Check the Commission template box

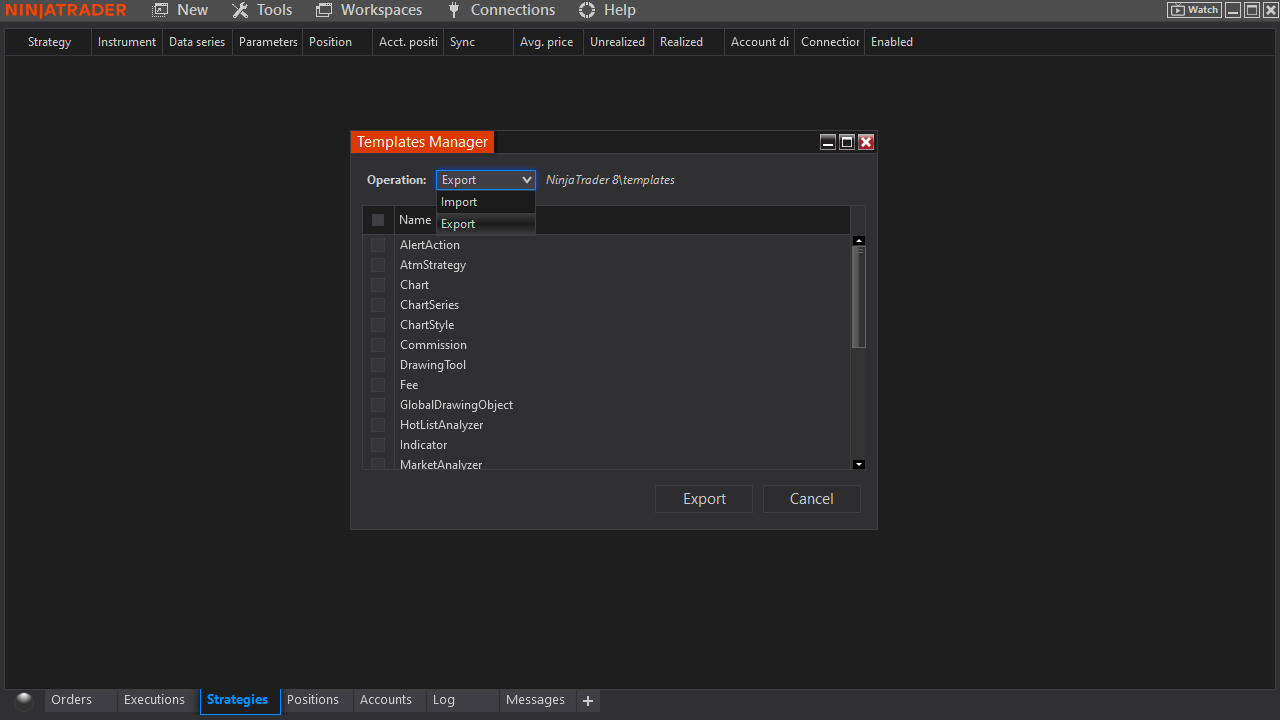pos(378,345)
